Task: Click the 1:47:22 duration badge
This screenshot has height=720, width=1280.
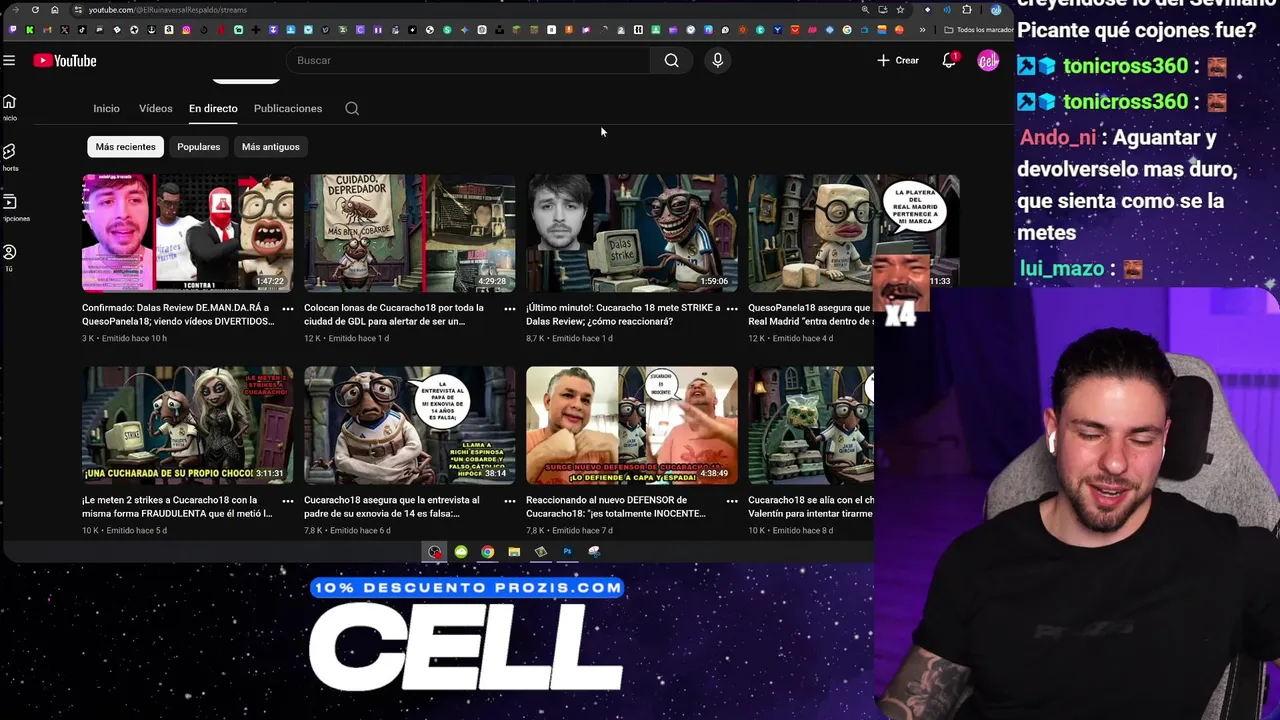Action: click(270, 282)
